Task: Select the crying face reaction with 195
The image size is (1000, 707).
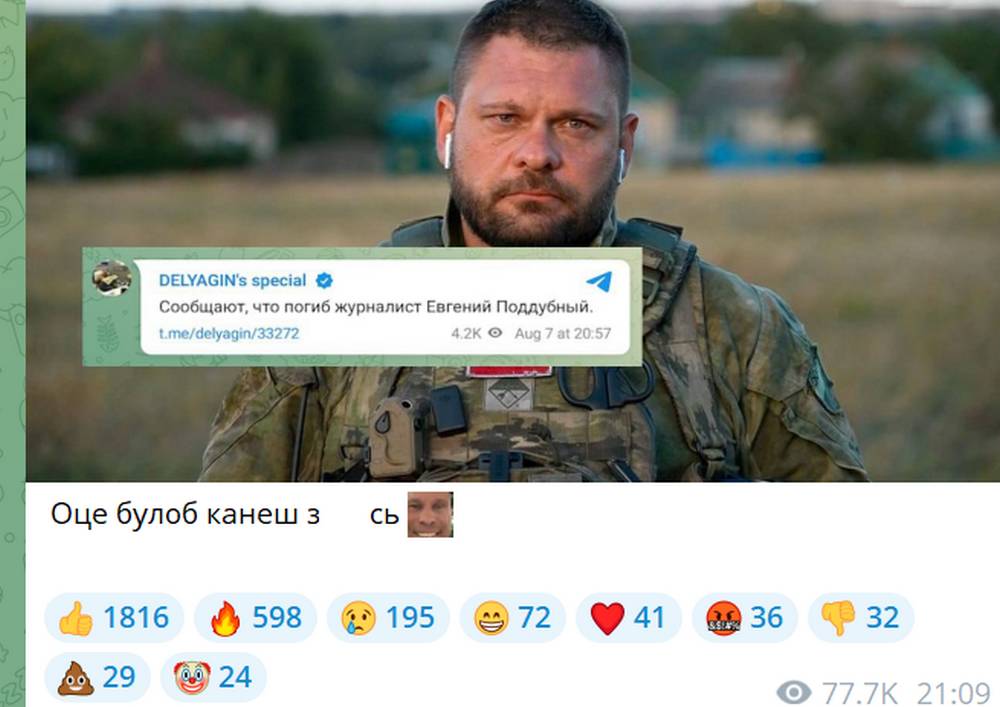Action: tap(388, 617)
